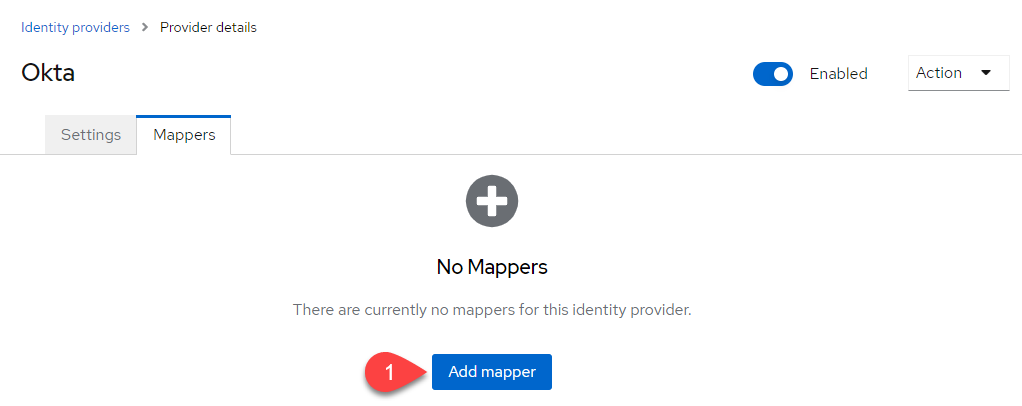Click the Okta page title heading
This screenshot has height=406, width=1022.
(48, 72)
